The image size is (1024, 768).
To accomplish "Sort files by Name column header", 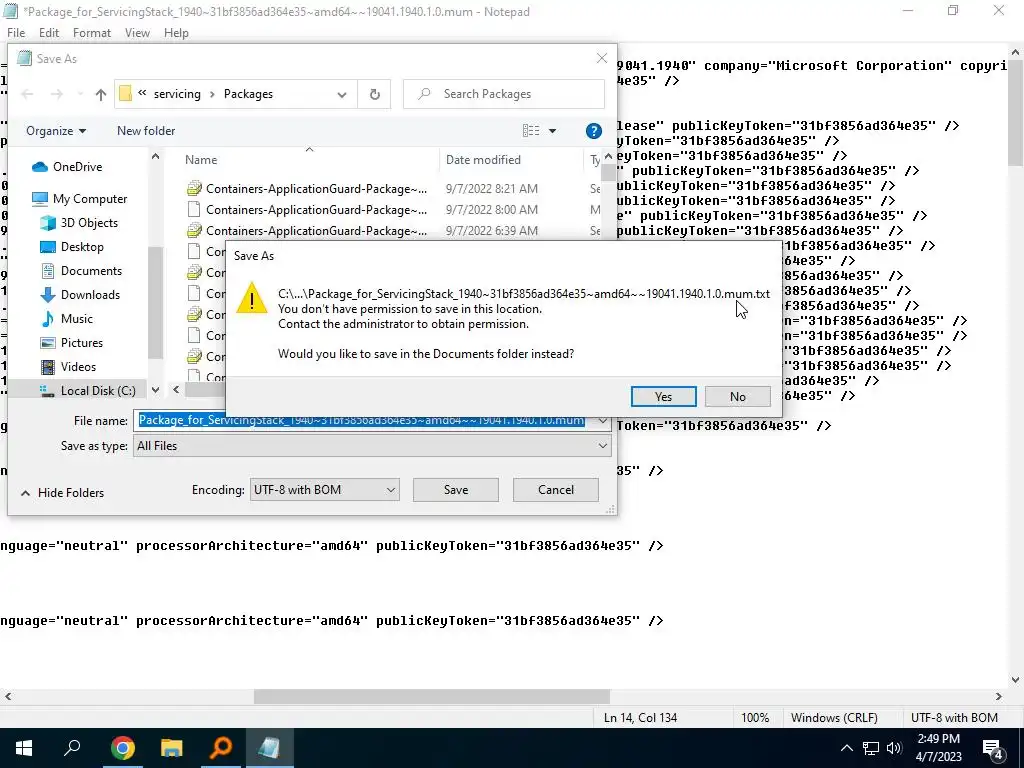I will (201, 160).
